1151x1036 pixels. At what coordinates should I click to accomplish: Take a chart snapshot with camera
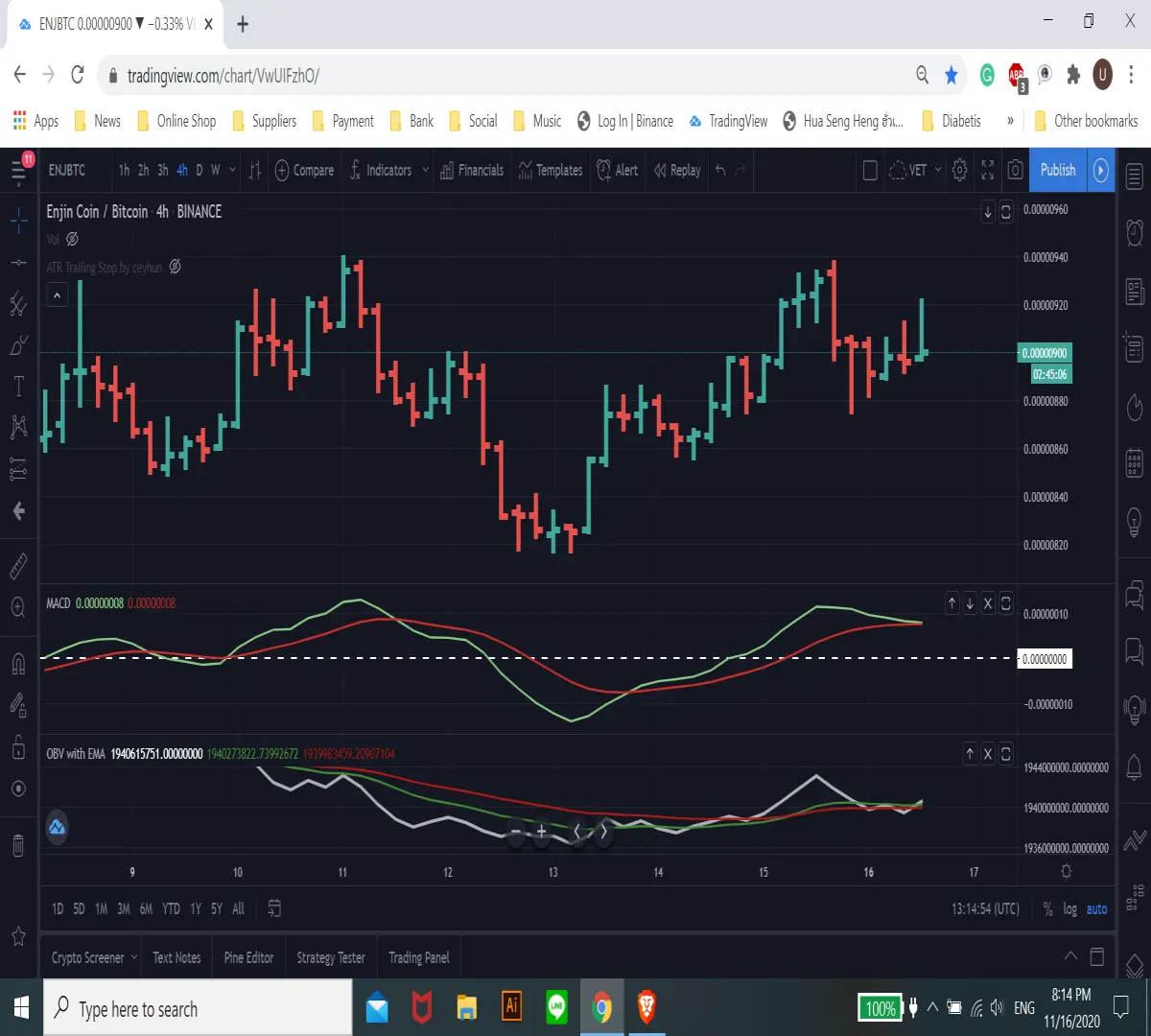point(1016,170)
